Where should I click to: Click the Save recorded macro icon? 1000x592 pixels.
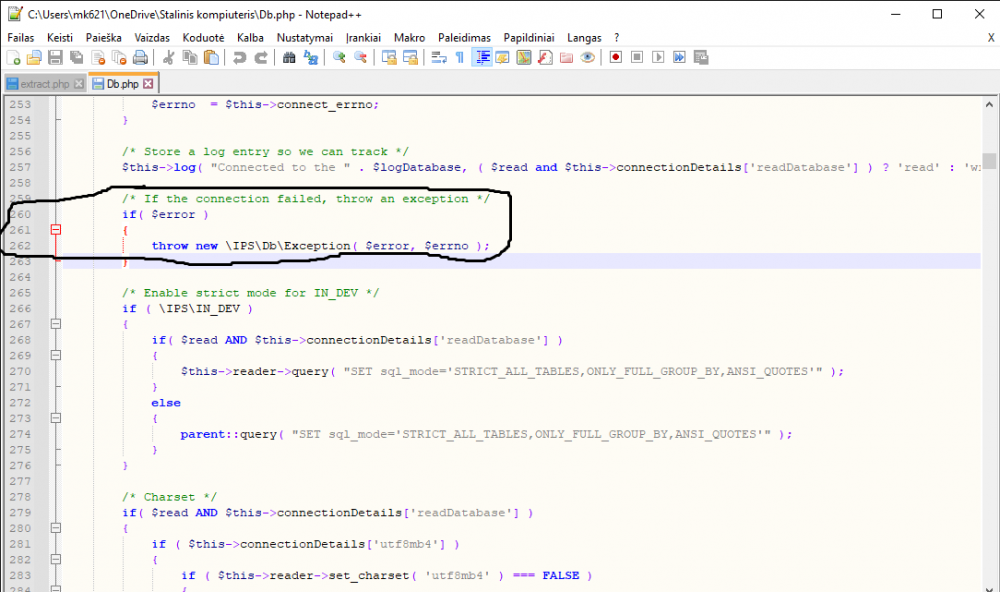pyautogui.click(x=701, y=57)
